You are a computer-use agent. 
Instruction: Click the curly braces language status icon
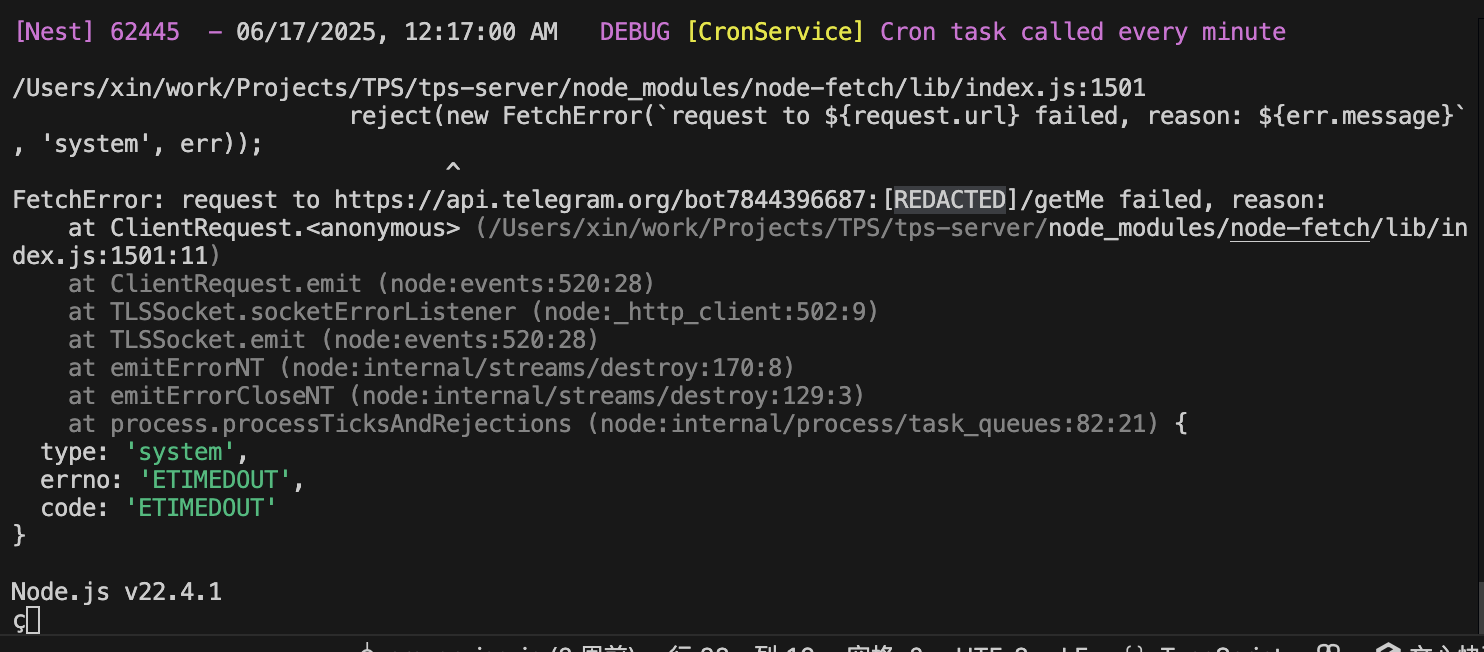pos(1134,648)
